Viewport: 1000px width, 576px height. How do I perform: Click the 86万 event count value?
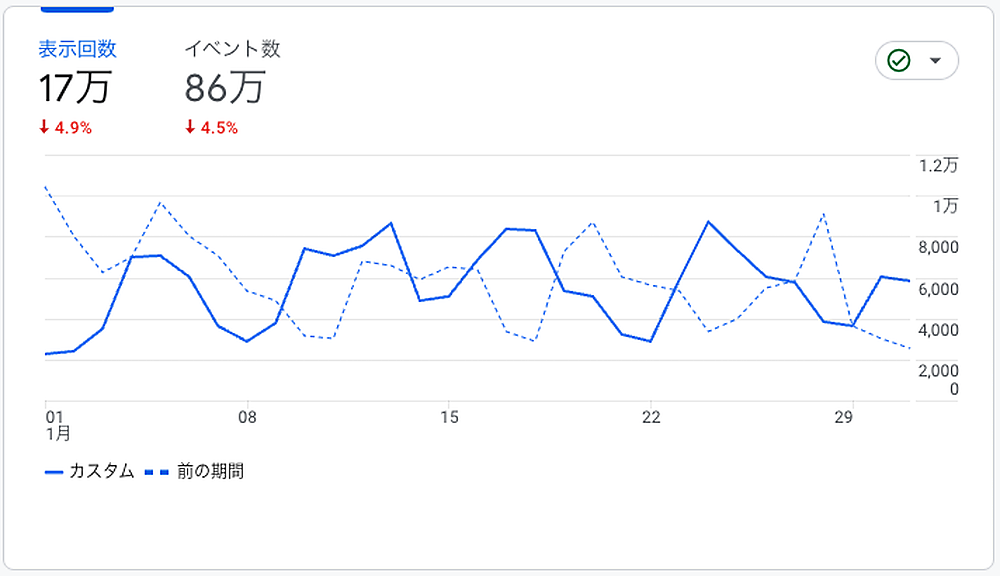click(x=224, y=88)
